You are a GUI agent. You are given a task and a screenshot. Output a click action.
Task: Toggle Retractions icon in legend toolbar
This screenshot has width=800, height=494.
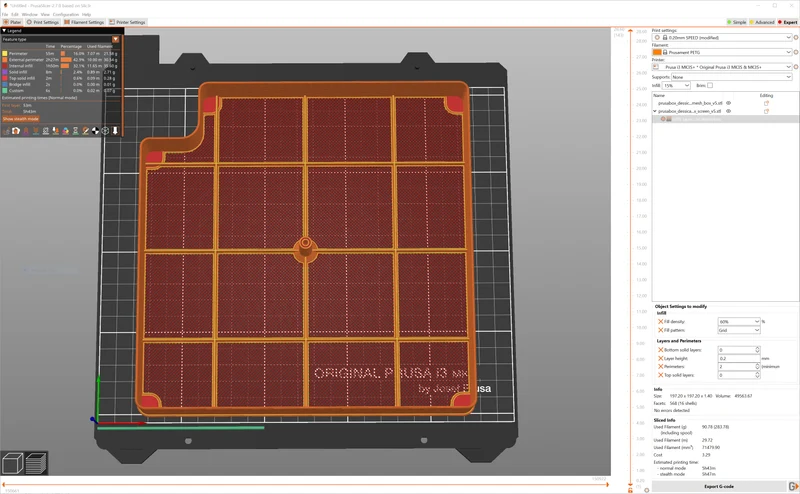tap(26, 131)
